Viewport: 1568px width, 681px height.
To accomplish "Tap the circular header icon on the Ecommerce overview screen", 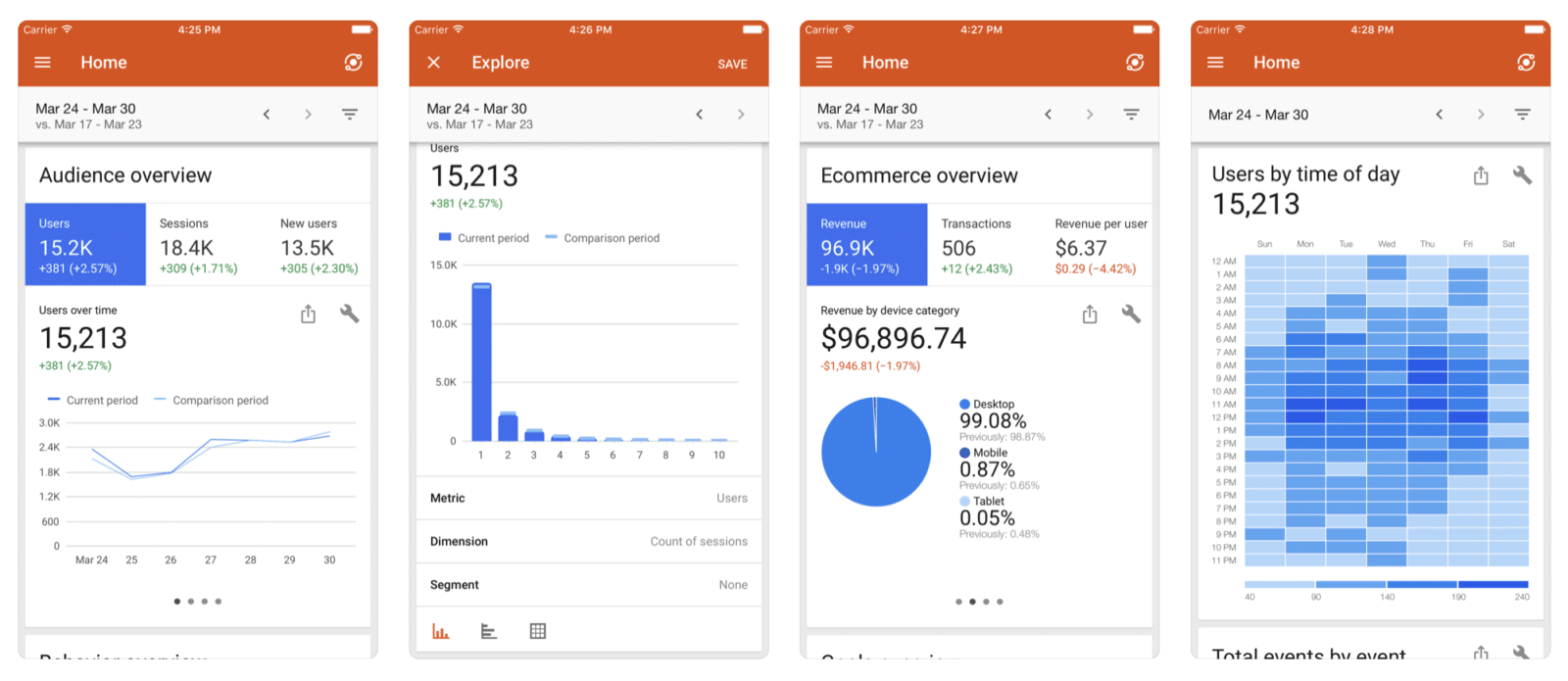I will (x=1135, y=63).
